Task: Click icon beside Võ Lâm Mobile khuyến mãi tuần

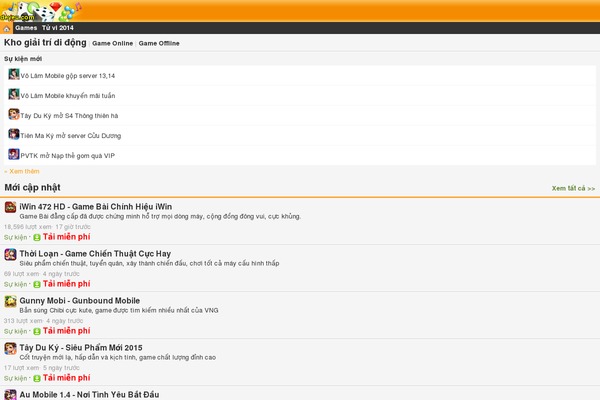Action: click(14, 94)
